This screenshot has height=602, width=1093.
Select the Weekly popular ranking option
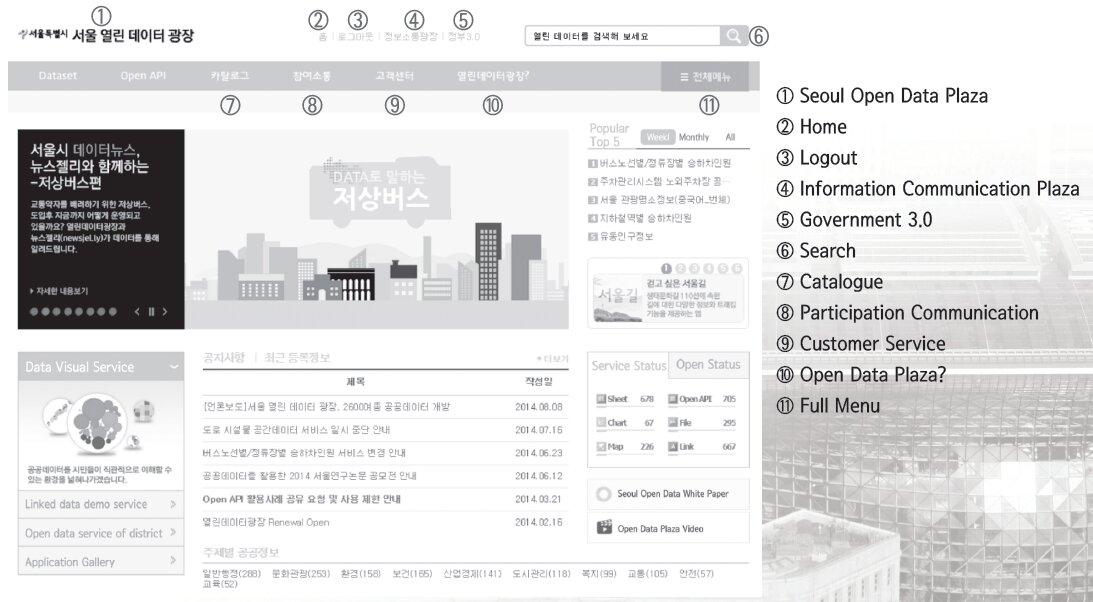pyautogui.click(x=657, y=137)
